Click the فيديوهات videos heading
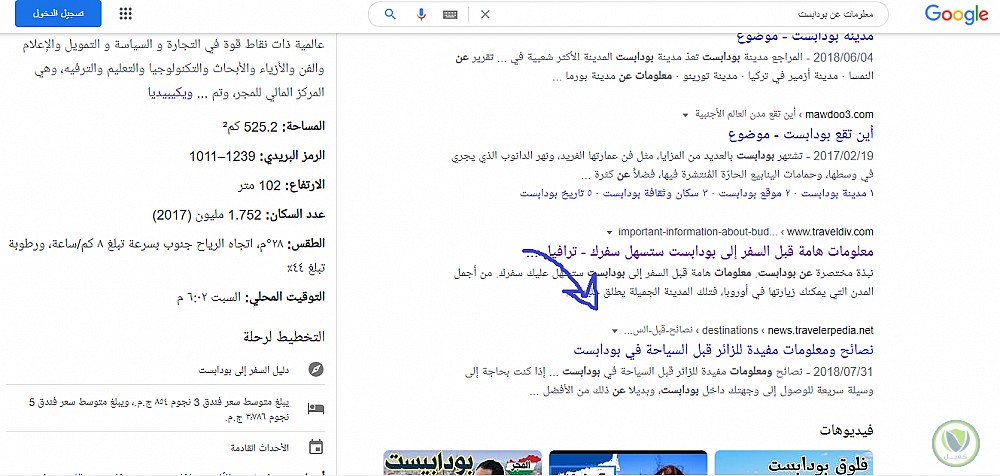Screen dimensions: 1000x476 [x=846, y=431]
